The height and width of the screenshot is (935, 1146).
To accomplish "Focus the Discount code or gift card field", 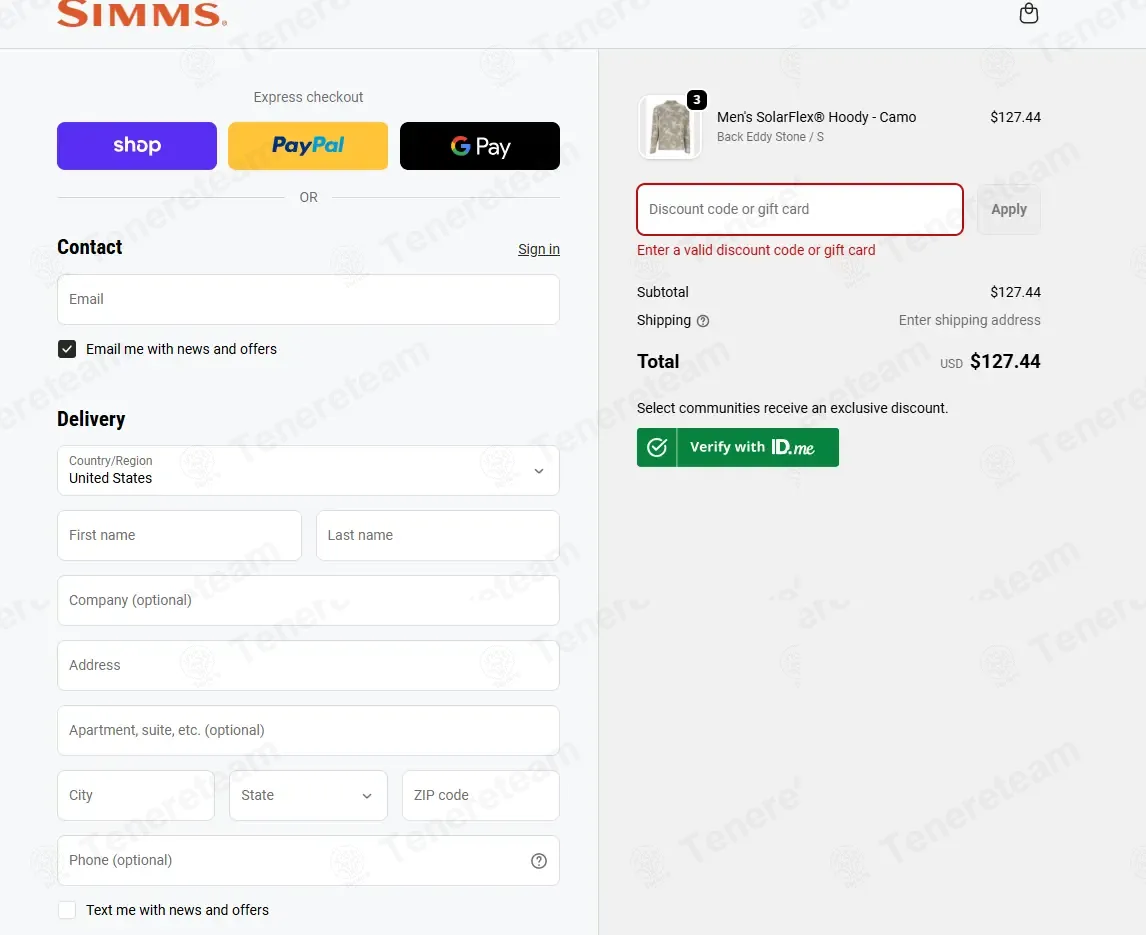I will (x=800, y=209).
